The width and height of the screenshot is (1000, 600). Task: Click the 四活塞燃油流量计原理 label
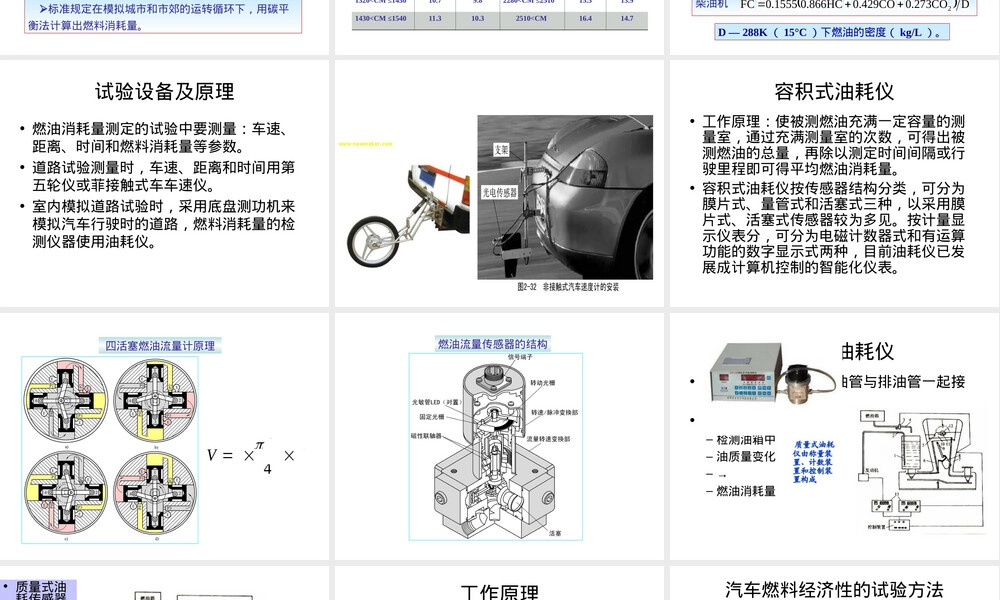coord(160,346)
